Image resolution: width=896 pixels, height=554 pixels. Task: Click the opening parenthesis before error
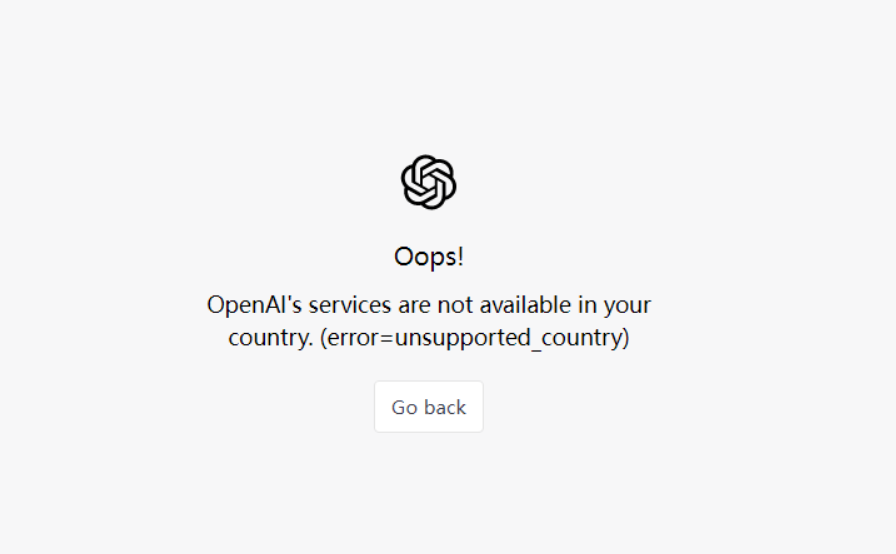pos(323,338)
